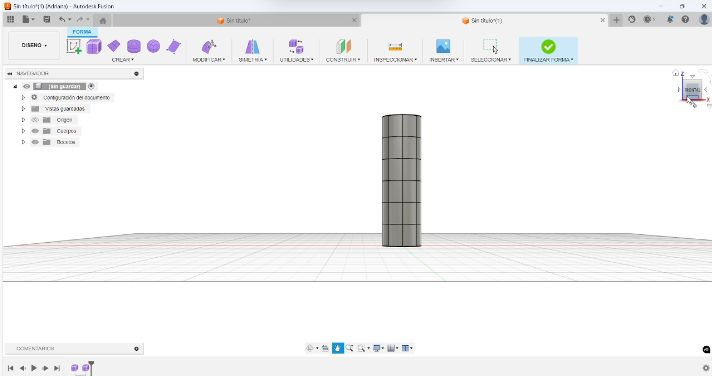Click the Pan hand navigation tool
Screen dimensions: 712x376
pyautogui.click(x=337, y=348)
